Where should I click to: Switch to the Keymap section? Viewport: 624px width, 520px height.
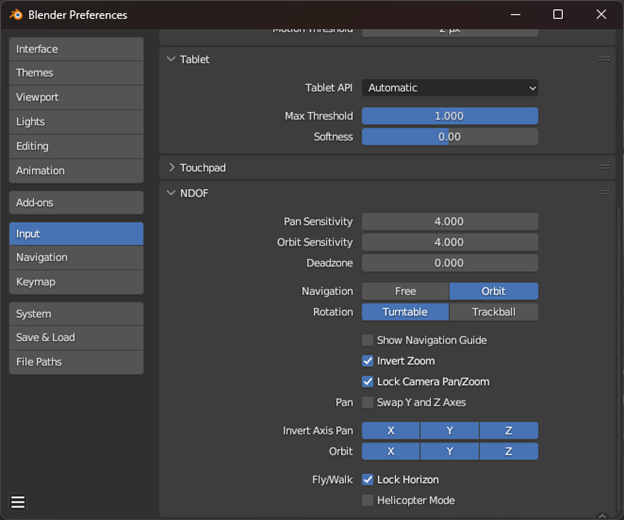(x=76, y=282)
